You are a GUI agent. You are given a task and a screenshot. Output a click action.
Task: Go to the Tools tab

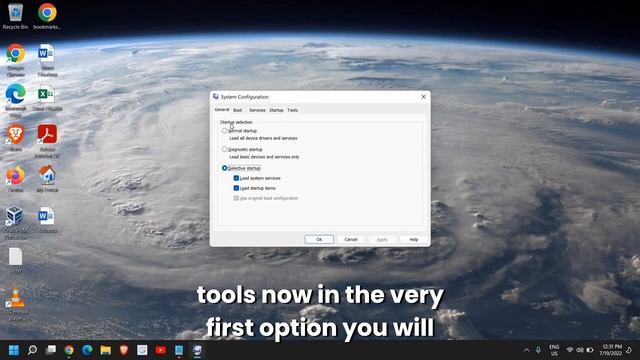point(293,110)
